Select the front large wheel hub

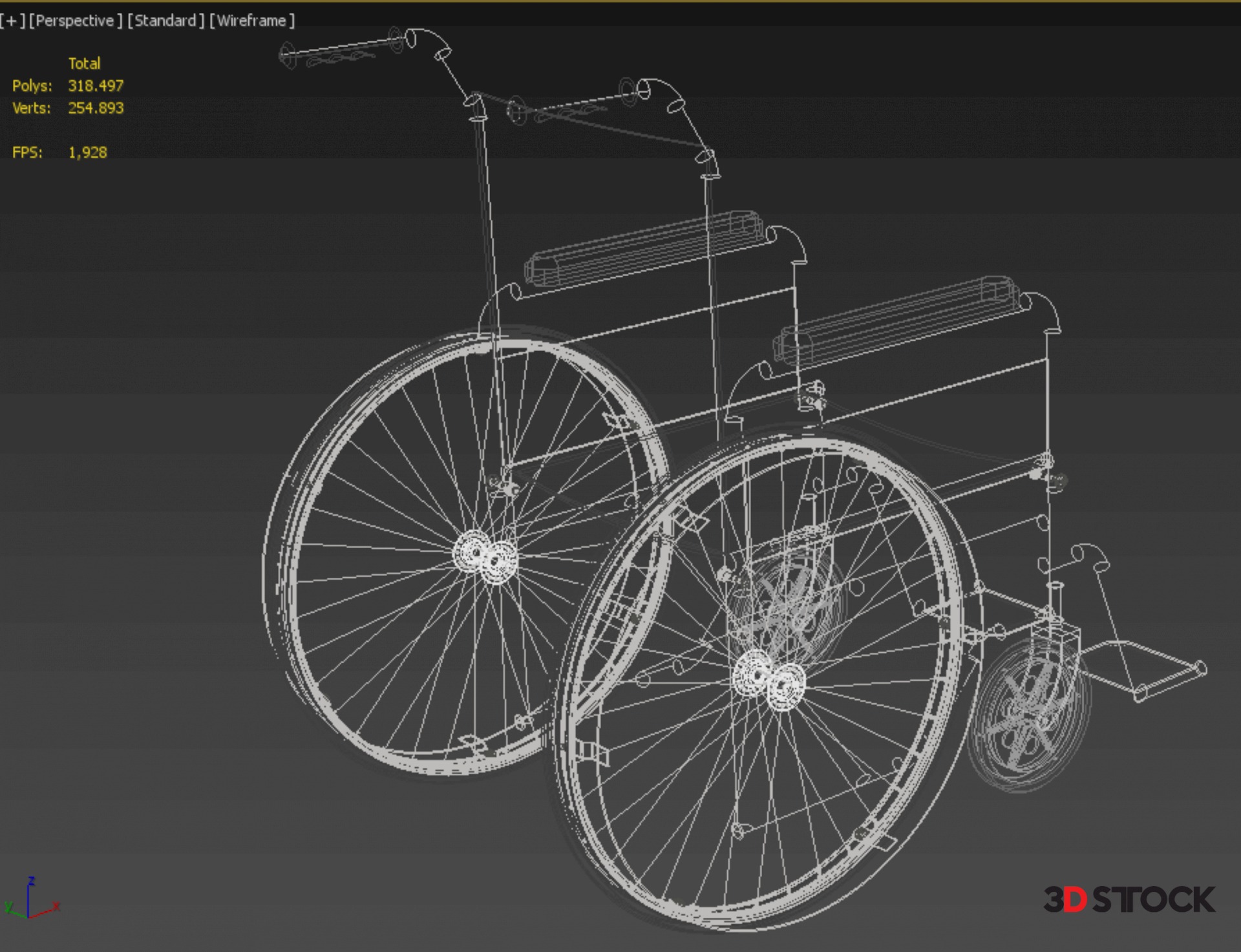(769, 682)
